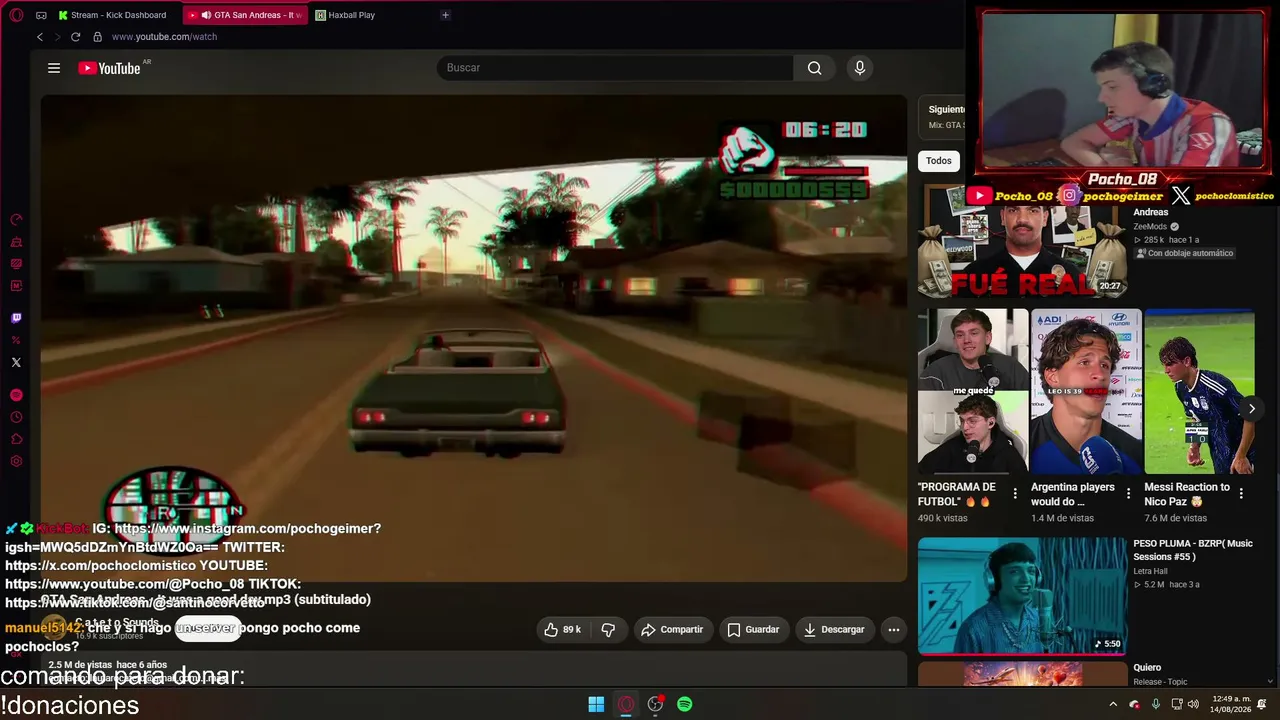Go back to the previous page
This screenshot has height=720, width=1280.
coord(40,37)
